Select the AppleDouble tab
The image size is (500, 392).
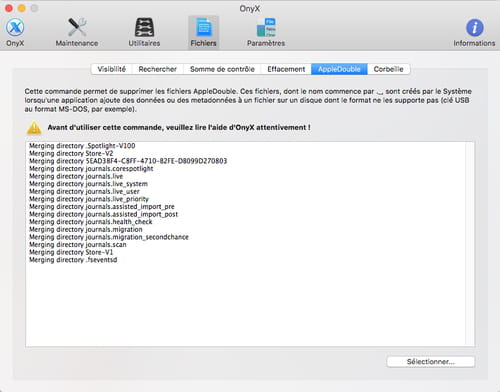pos(339,69)
